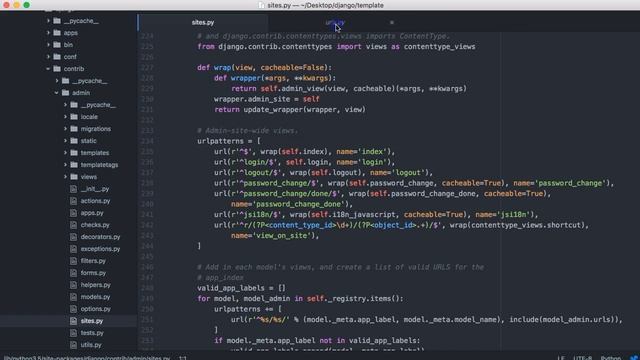This screenshot has height=360, width=640.
Task: Click the LF line ending selector
Action: (x=561, y=358)
